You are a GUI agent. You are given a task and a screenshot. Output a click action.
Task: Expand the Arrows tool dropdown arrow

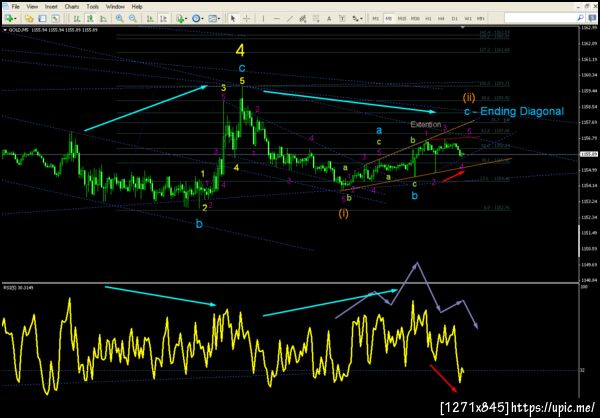click(362, 18)
